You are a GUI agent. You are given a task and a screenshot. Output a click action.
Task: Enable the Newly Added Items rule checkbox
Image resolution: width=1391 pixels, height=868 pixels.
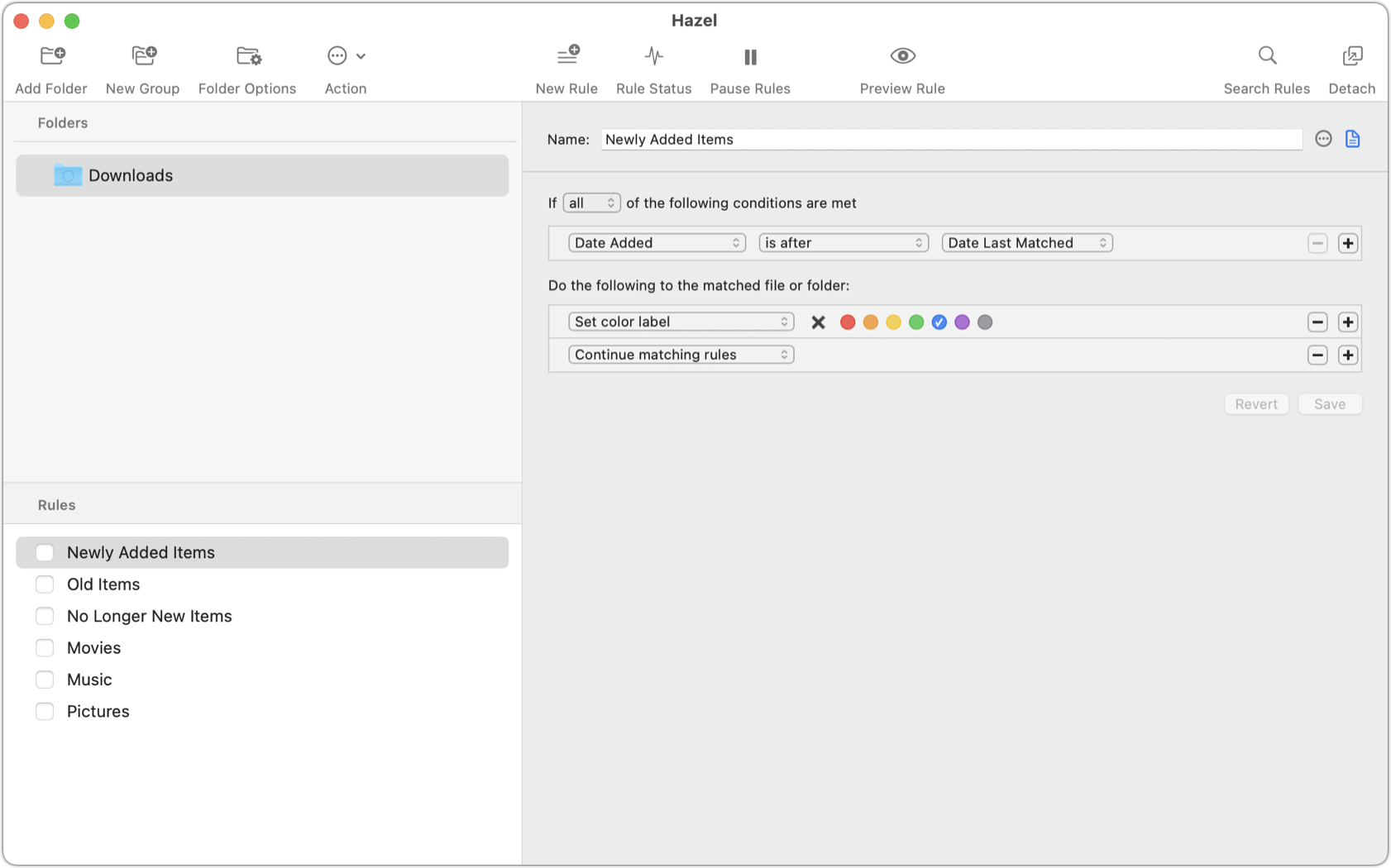click(x=45, y=552)
